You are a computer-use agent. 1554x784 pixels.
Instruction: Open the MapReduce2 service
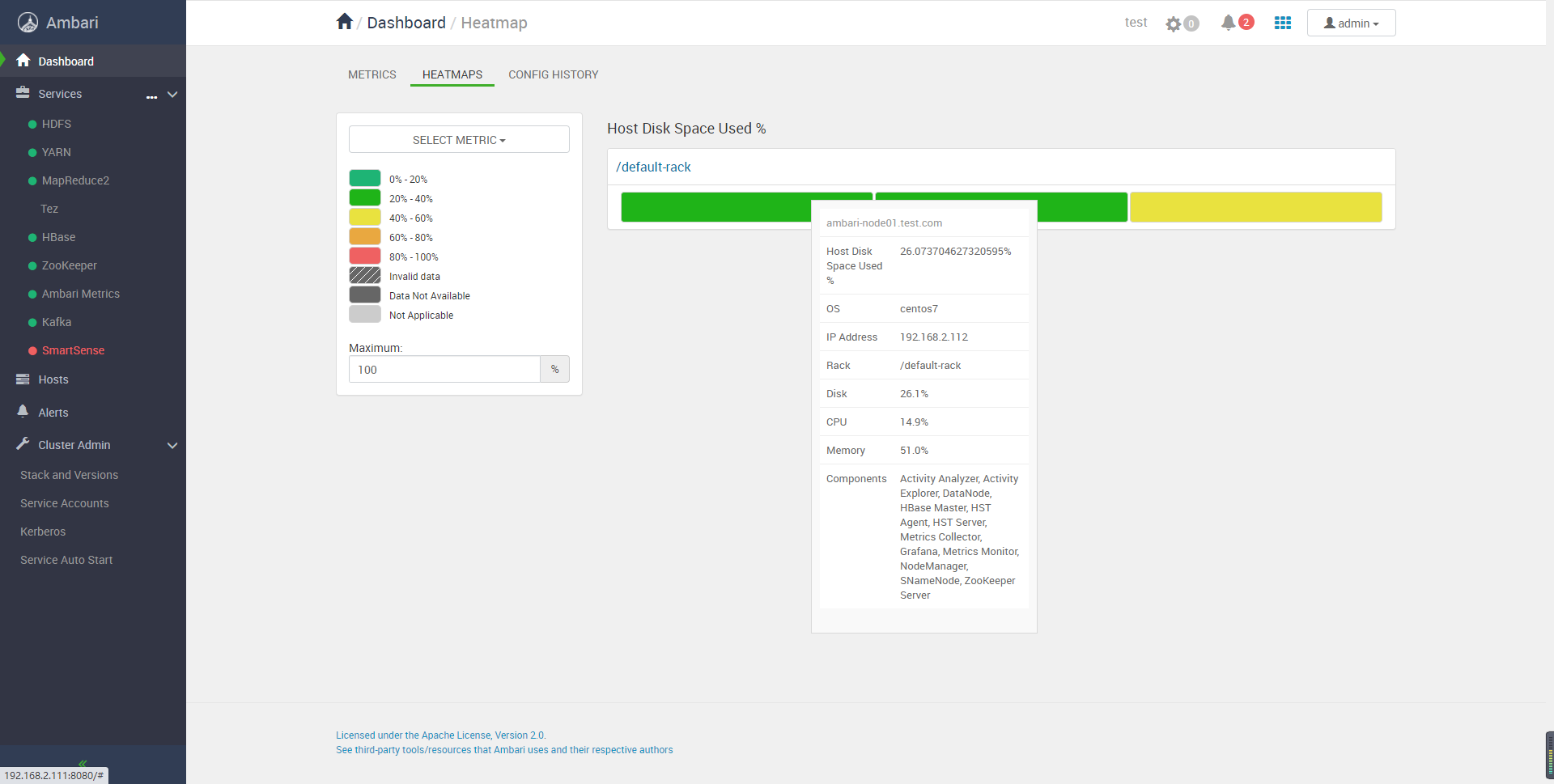[75, 180]
